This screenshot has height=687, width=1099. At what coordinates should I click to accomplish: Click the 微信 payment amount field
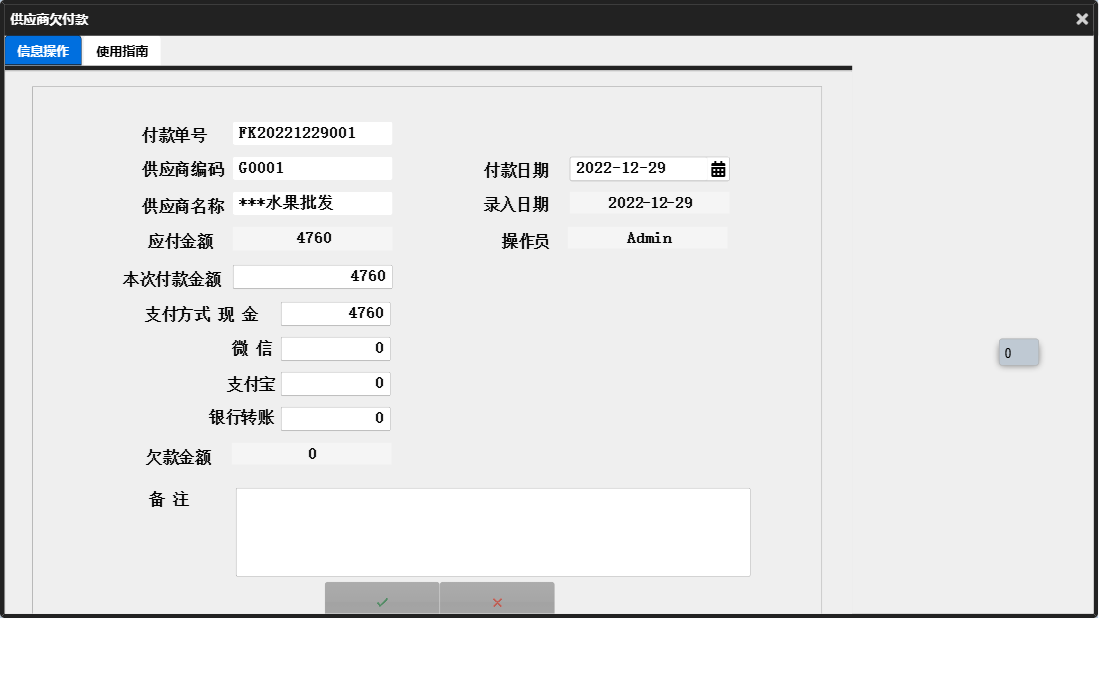tap(335, 348)
